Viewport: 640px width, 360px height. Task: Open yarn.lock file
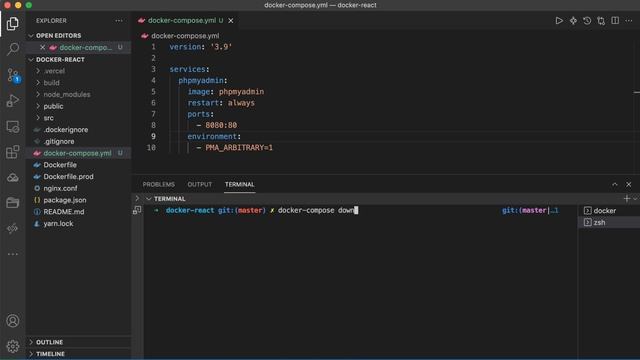[x=58, y=224]
